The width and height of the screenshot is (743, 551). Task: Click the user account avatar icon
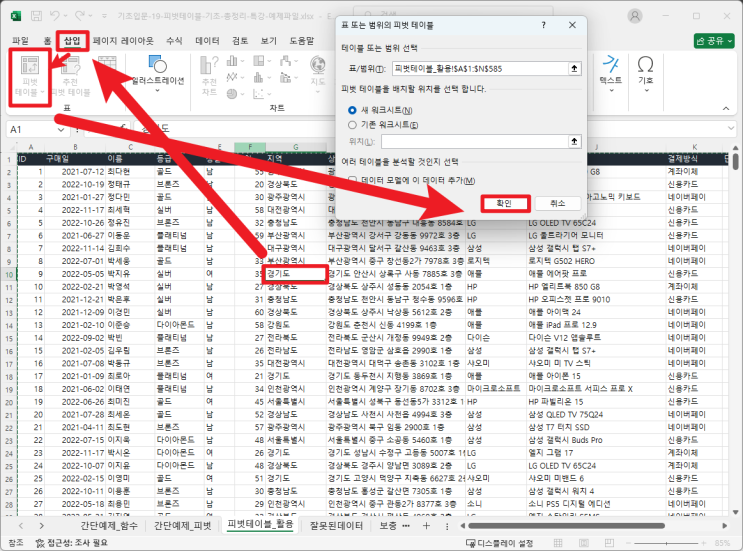pyautogui.click(x=634, y=16)
